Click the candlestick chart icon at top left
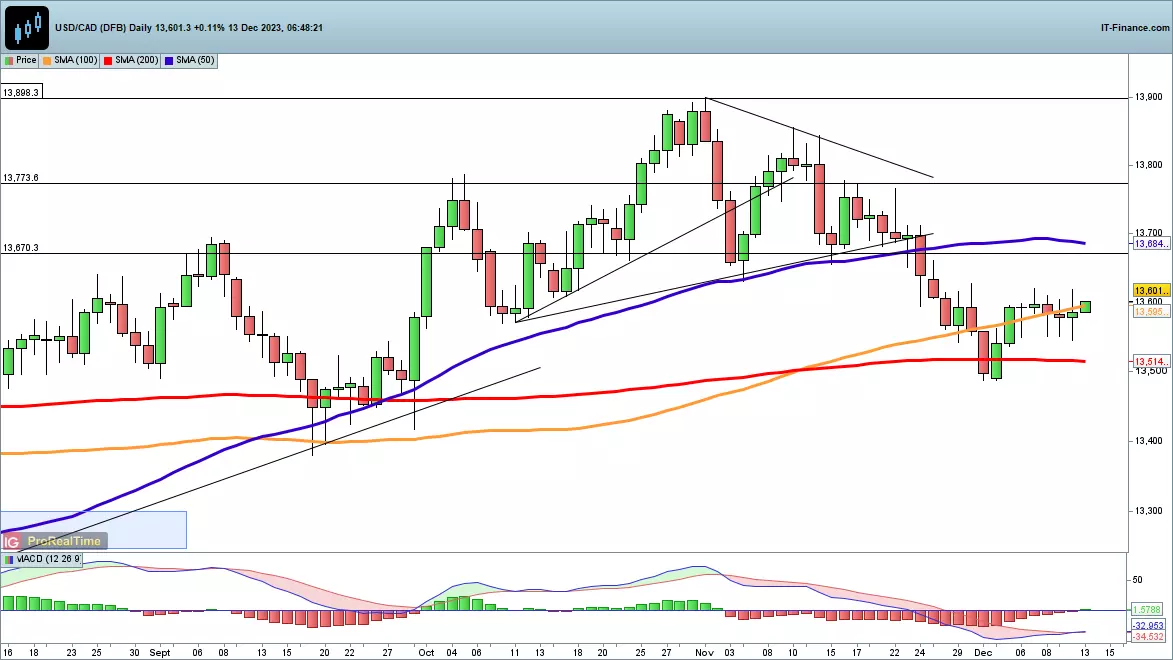Screen dimensions: 1173x660 26,27
